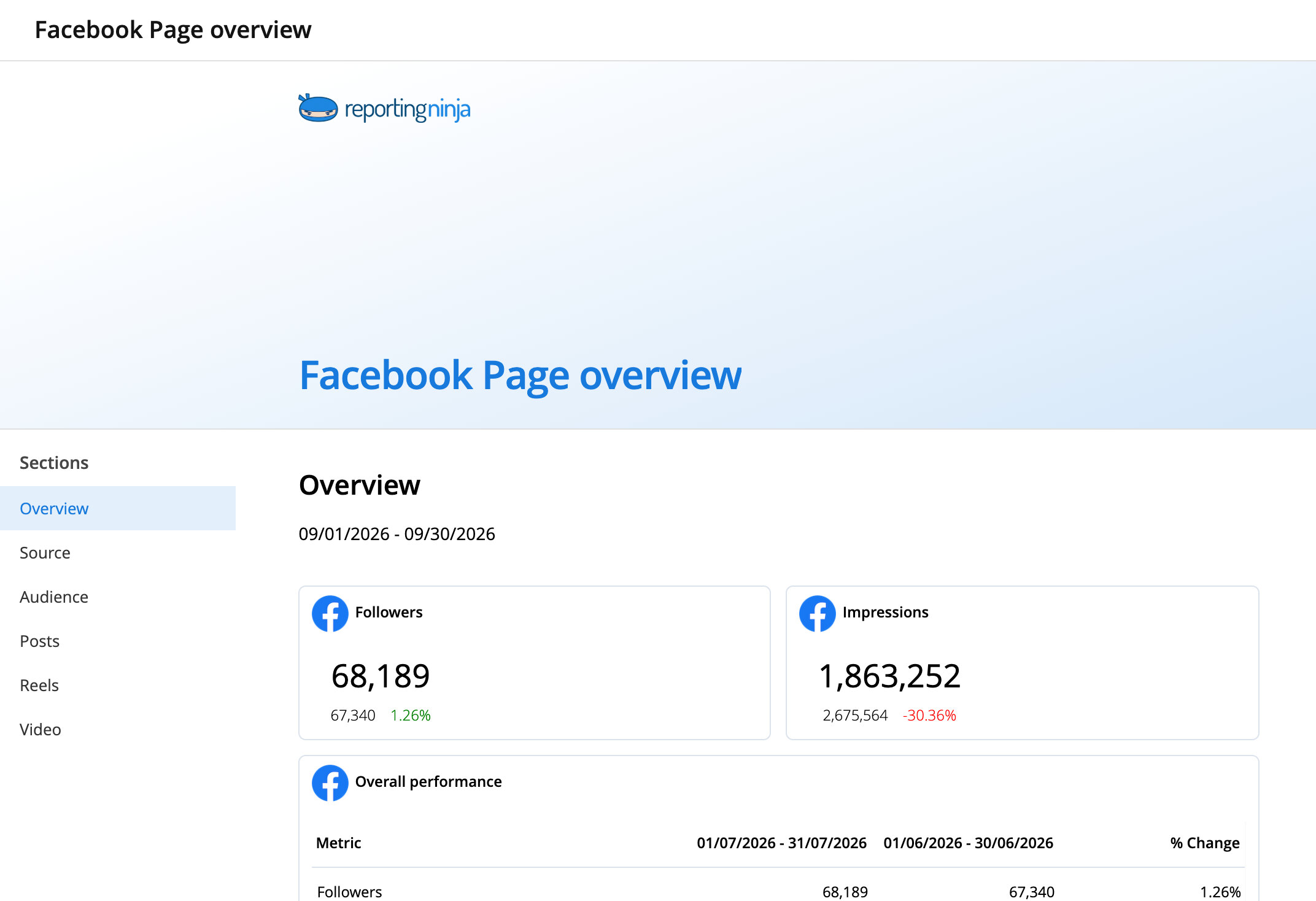Image resolution: width=1316 pixels, height=901 pixels.
Task: Click Facebook icon on Impressions card
Action: point(818,613)
